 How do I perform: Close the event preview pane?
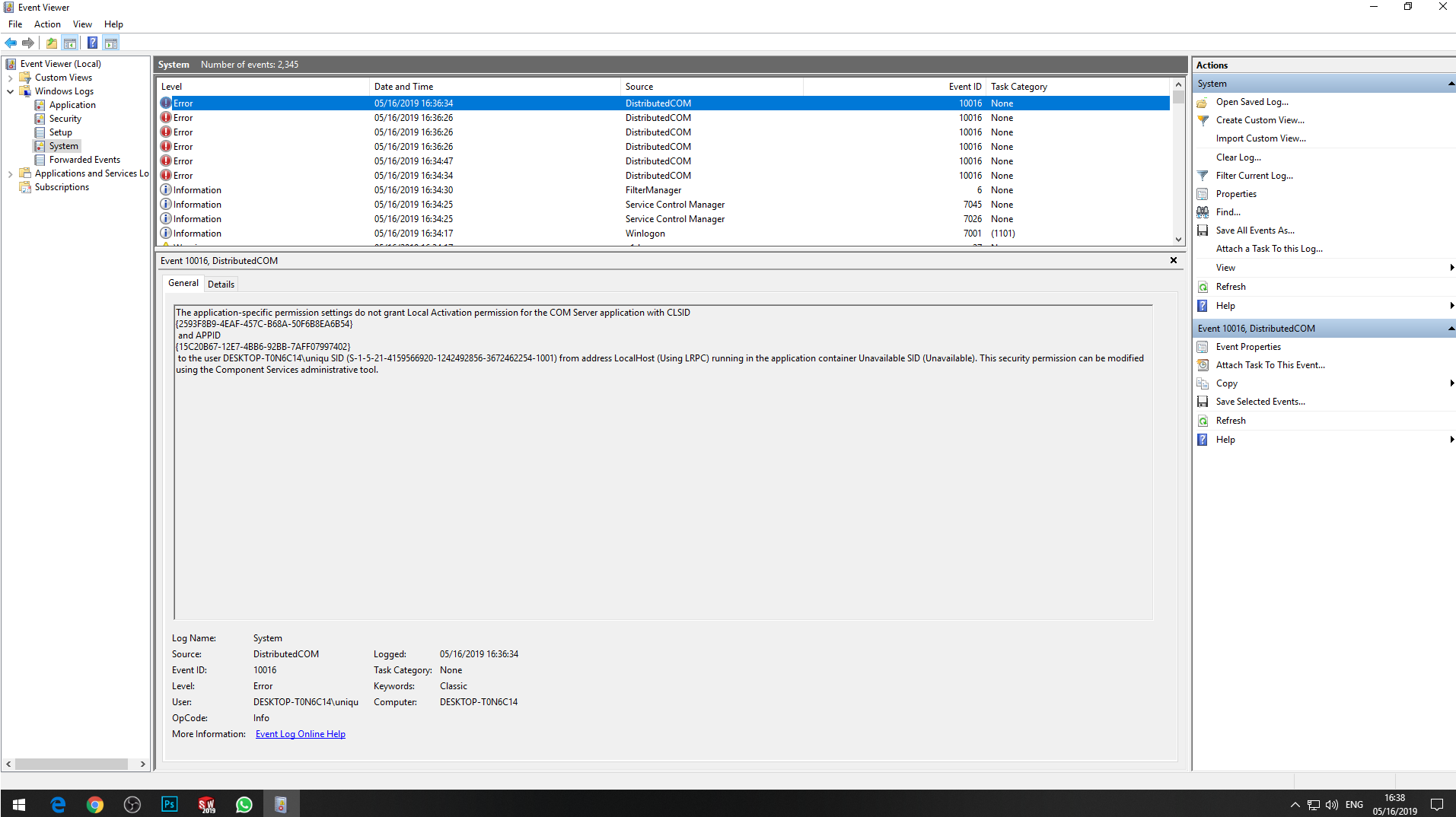click(1174, 260)
